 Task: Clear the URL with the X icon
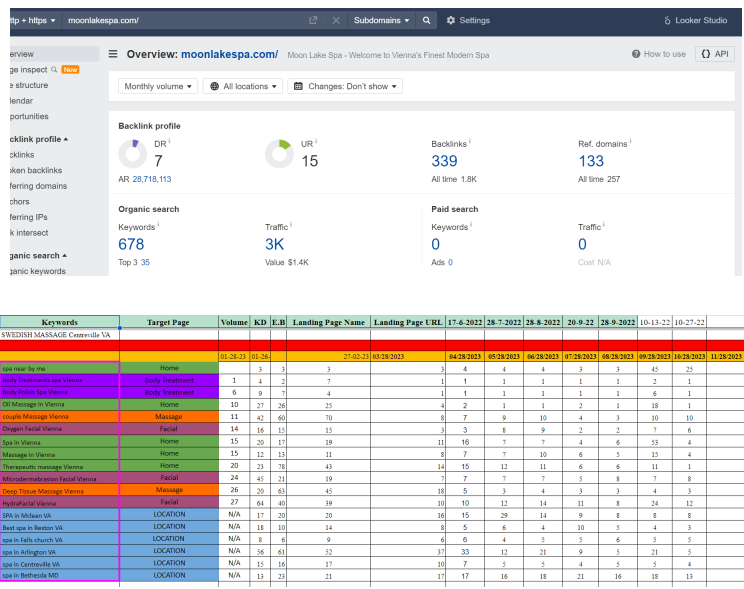coord(335,20)
